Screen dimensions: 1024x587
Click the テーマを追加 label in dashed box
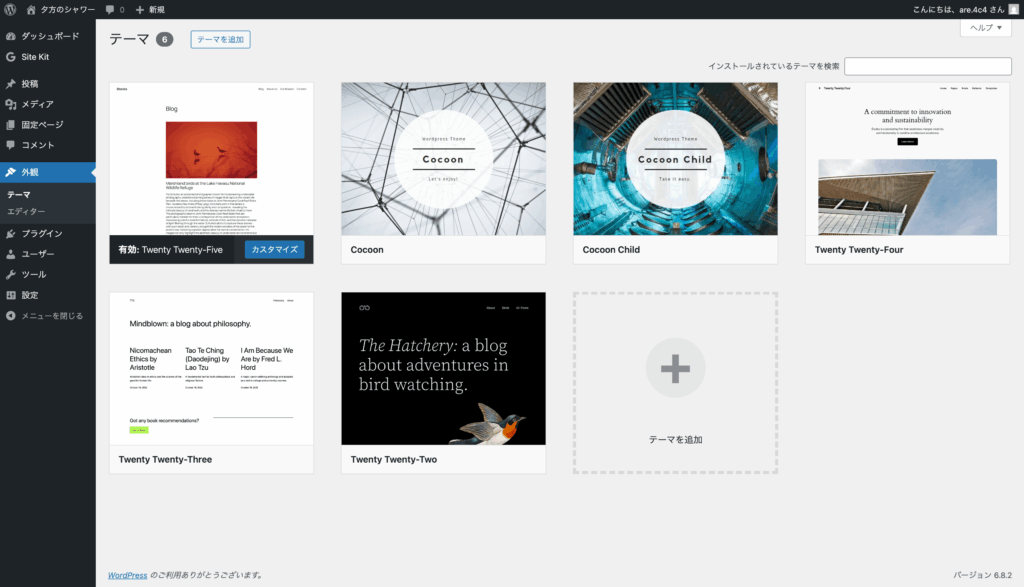point(675,439)
